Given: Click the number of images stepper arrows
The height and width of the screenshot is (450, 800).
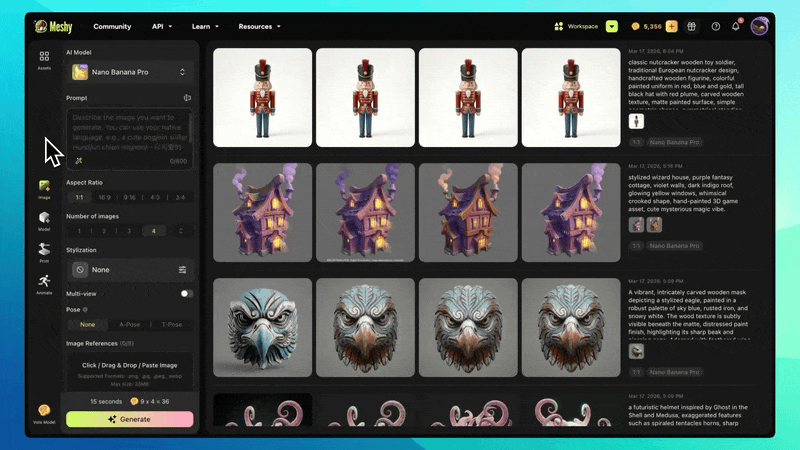Looking at the screenshot, I should coord(181,231).
